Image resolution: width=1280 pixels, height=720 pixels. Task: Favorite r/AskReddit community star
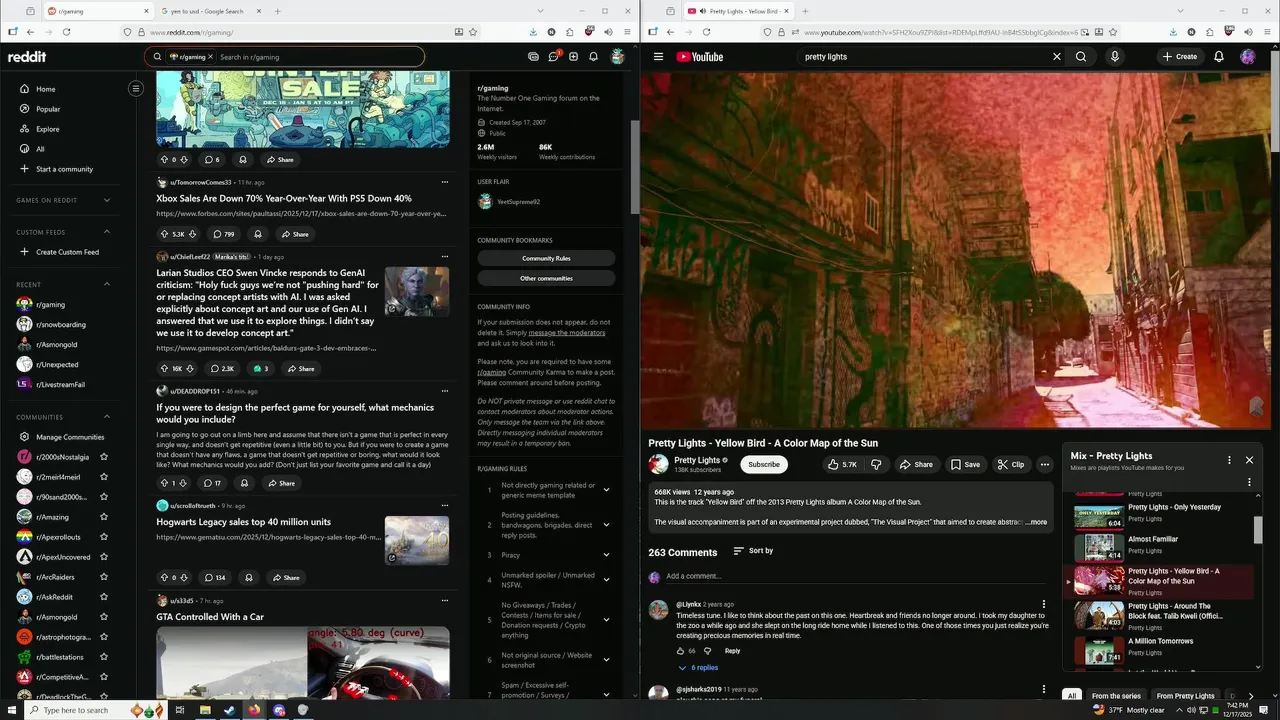tap(104, 597)
